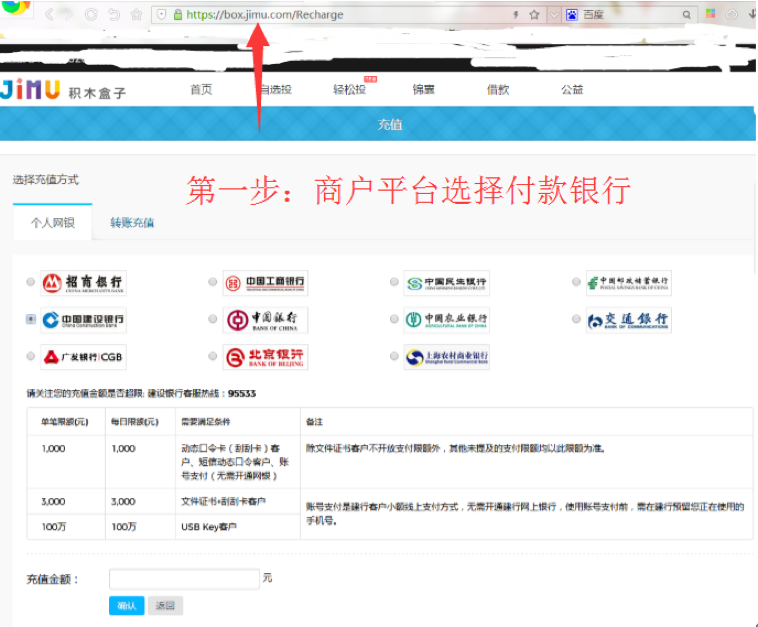Image resolution: width=758 pixels, height=627 pixels.
Task: Click the 中国民生银行 bank logo
Action: pyautogui.click(x=446, y=283)
